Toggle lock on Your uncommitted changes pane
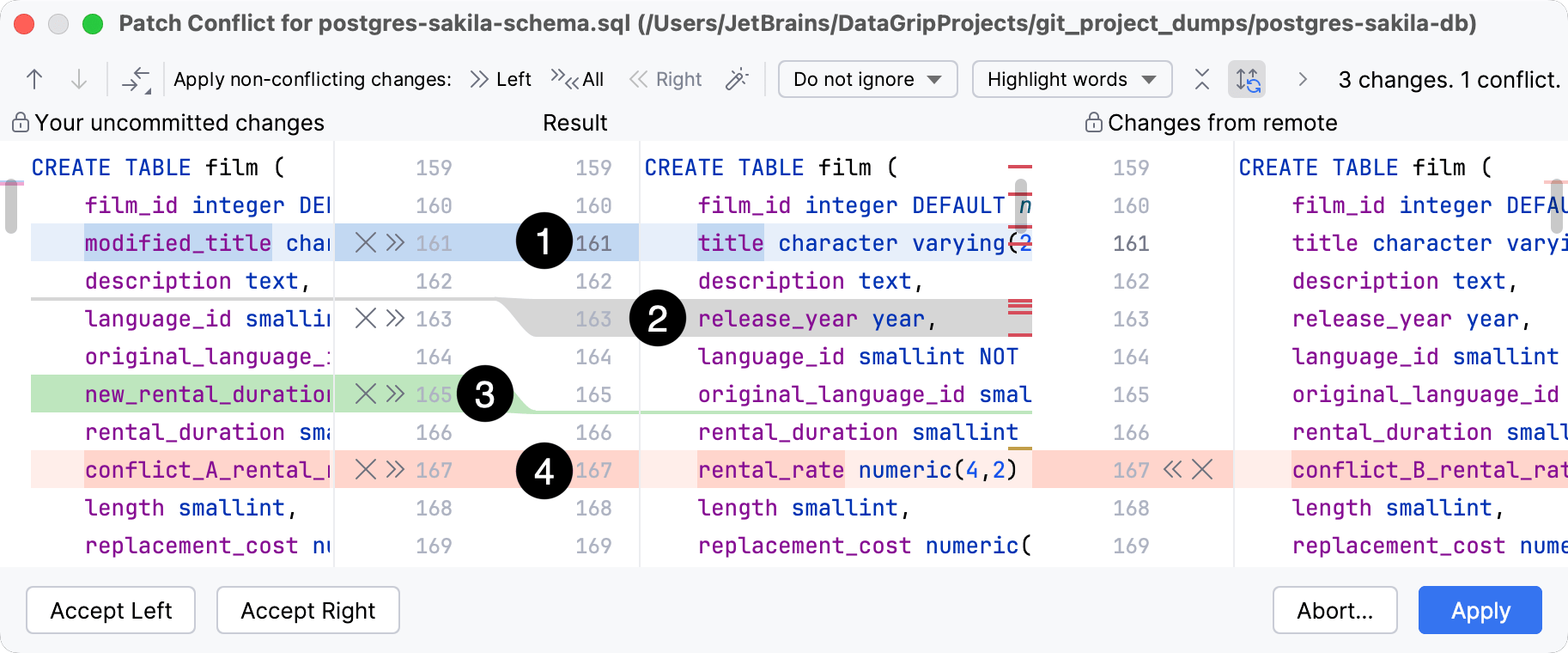The height and width of the screenshot is (653, 1568). click(x=21, y=123)
